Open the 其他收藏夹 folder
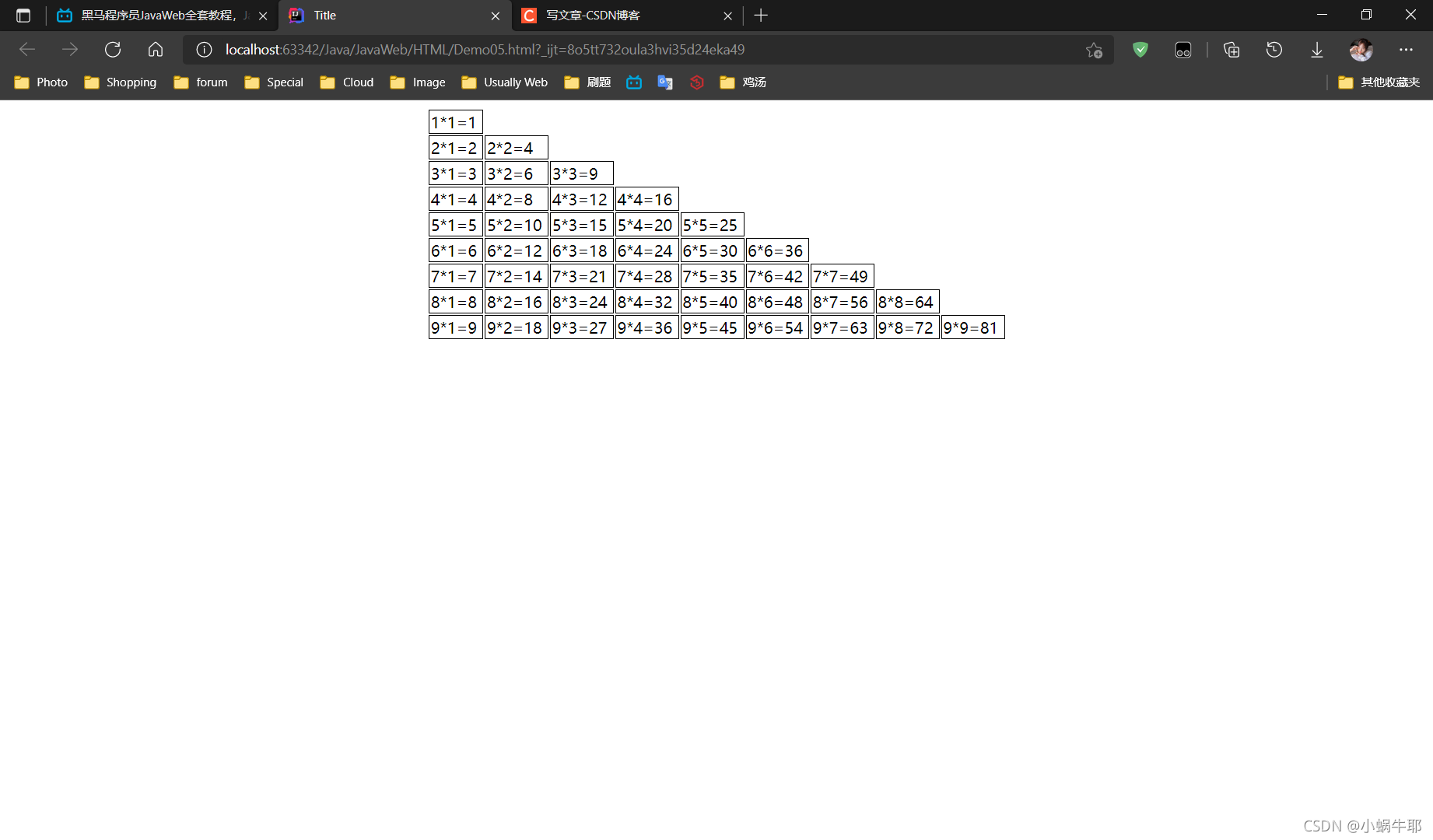 [x=1379, y=82]
